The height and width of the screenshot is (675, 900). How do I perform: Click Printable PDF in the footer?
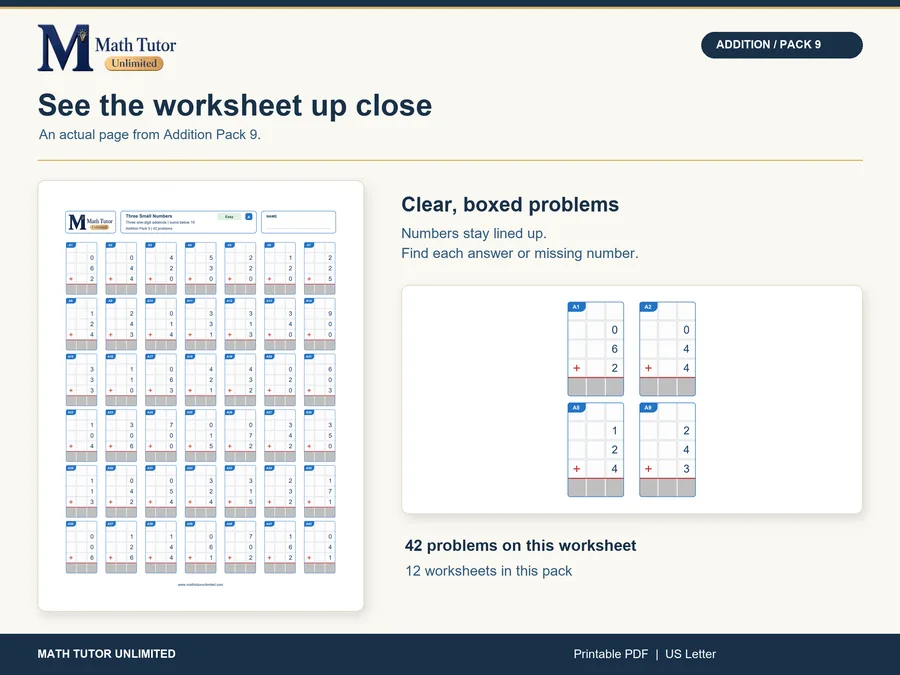point(611,654)
